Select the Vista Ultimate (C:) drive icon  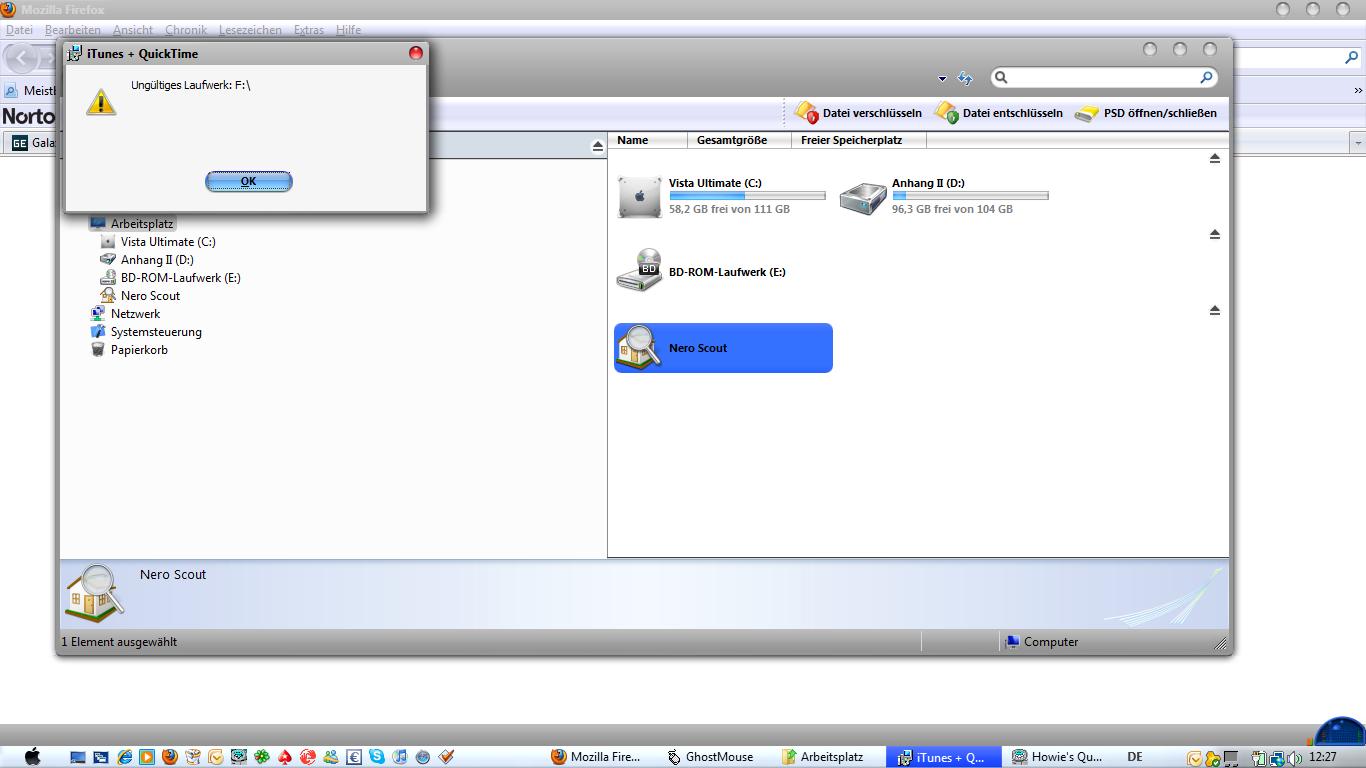pos(639,196)
